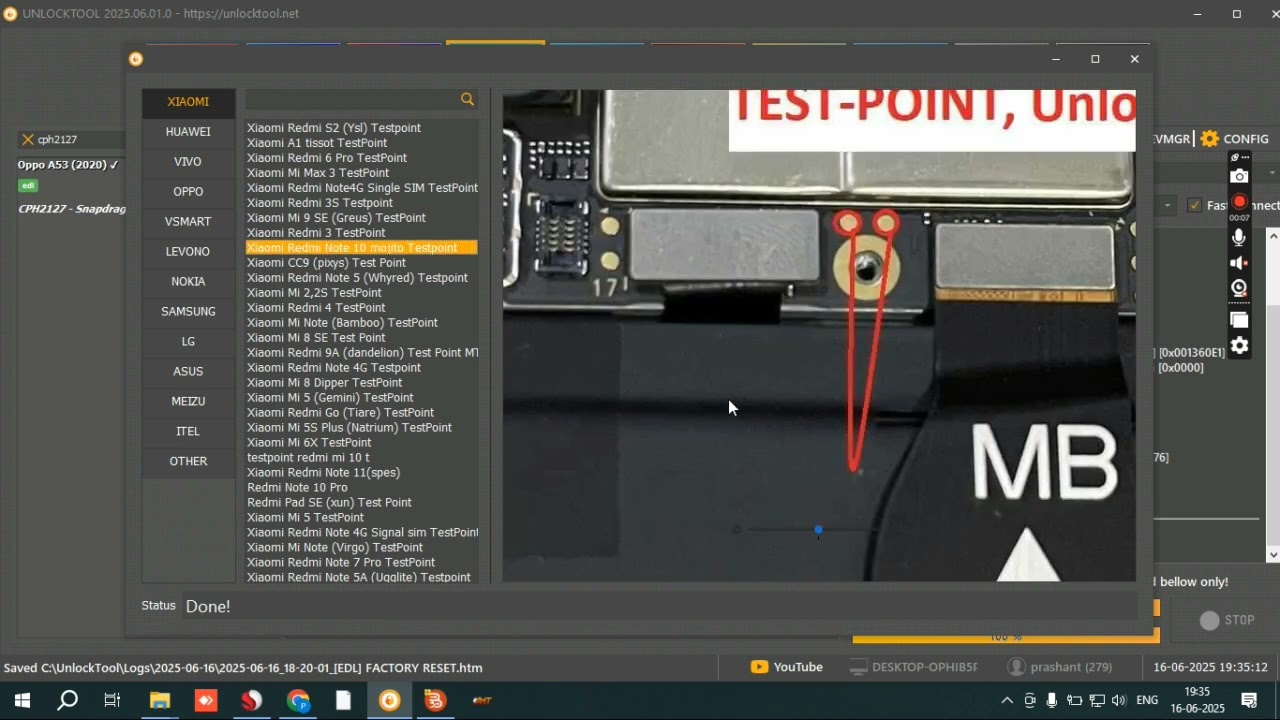
Task: Select testpoint redmi mi 10 t
Action: pyautogui.click(x=308, y=458)
